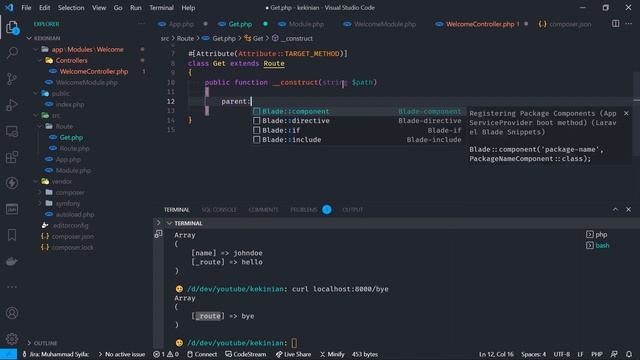Open remote window indicator in status bar
The width and height of the screenshot is (640, 360).
point(9,354)
